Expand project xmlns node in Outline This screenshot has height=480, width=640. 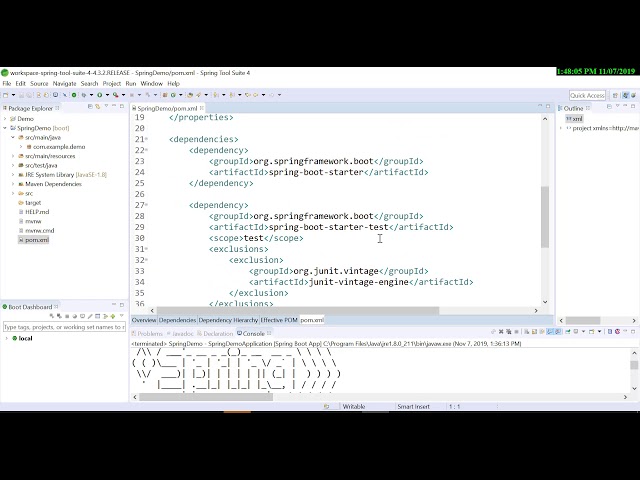click(561, 128)
